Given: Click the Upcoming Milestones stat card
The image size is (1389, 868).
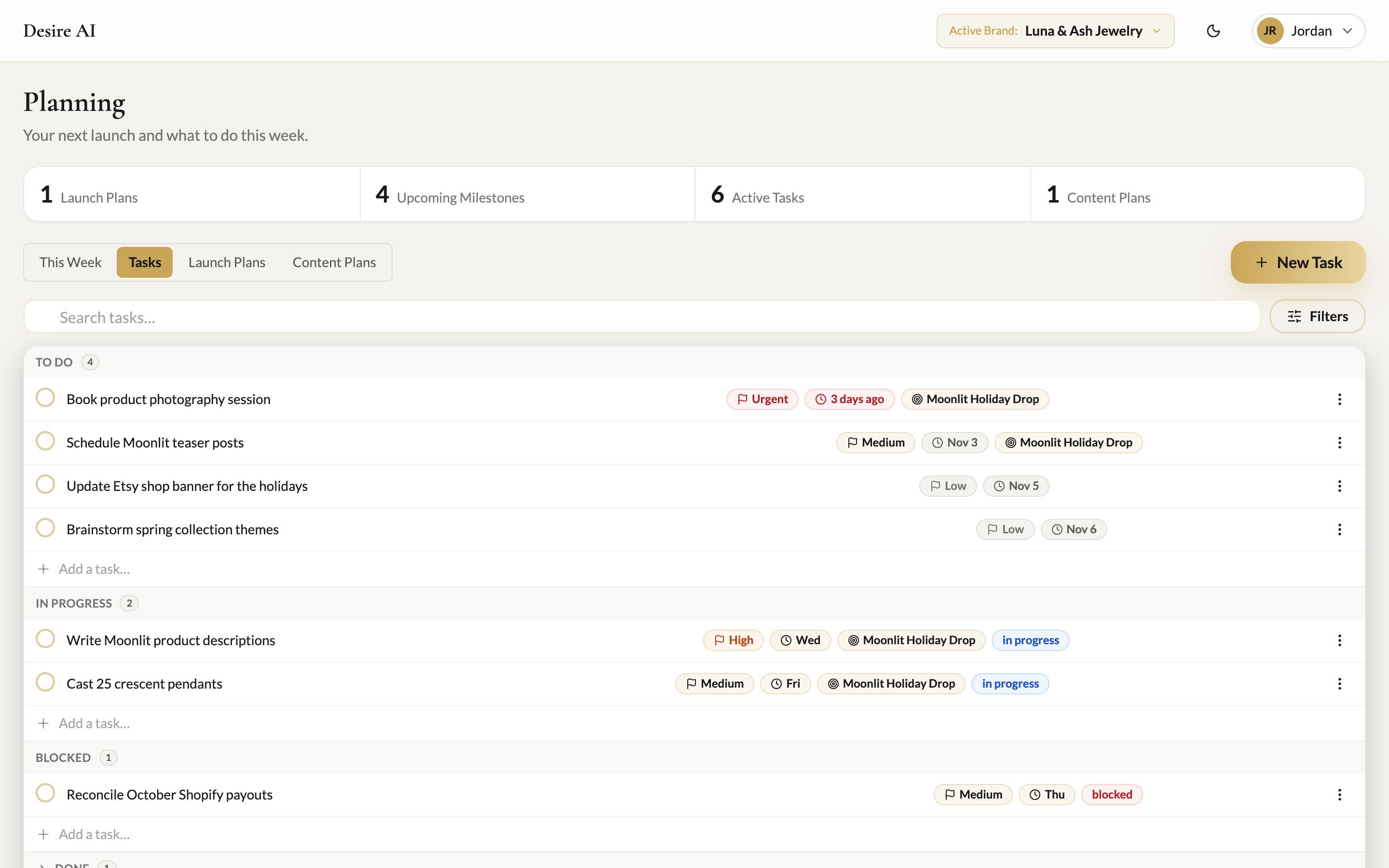Looking at the screenshot, I should coord(528,194).
